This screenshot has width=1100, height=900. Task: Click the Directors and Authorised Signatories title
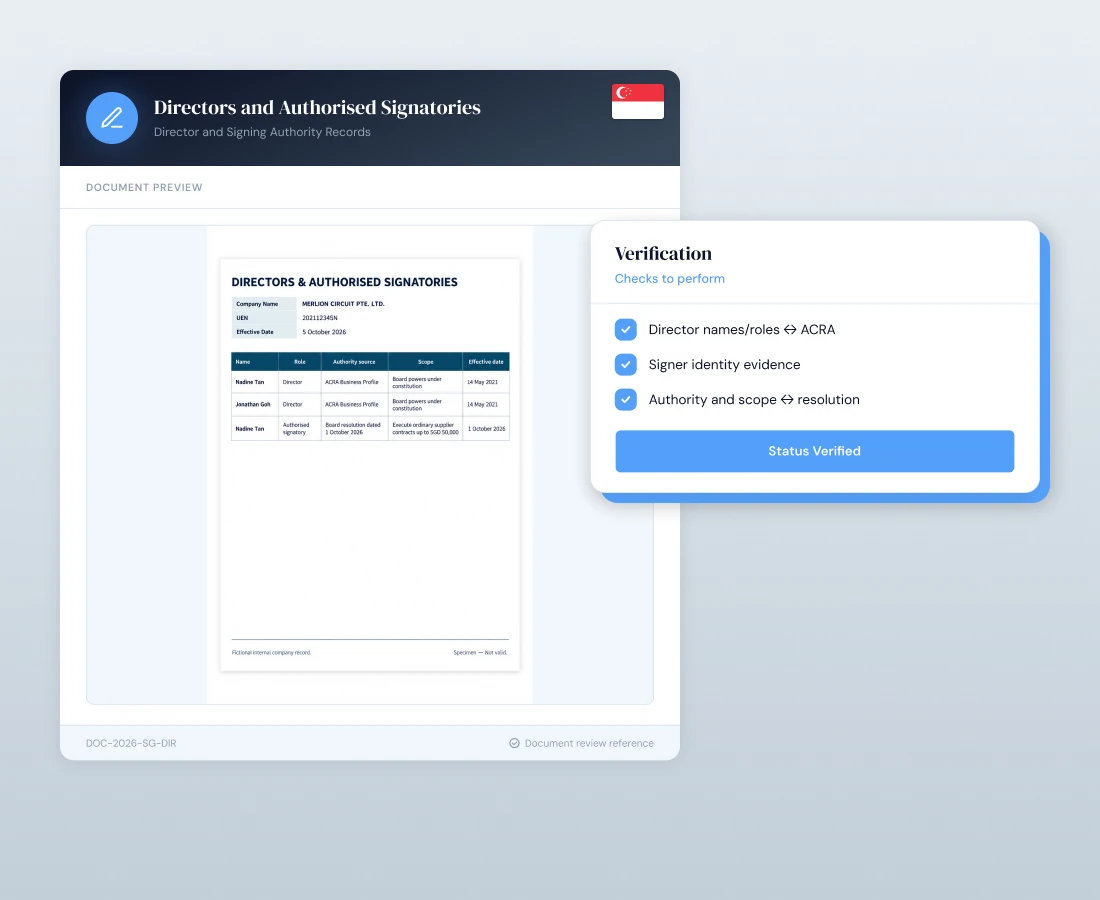[317, 107]
